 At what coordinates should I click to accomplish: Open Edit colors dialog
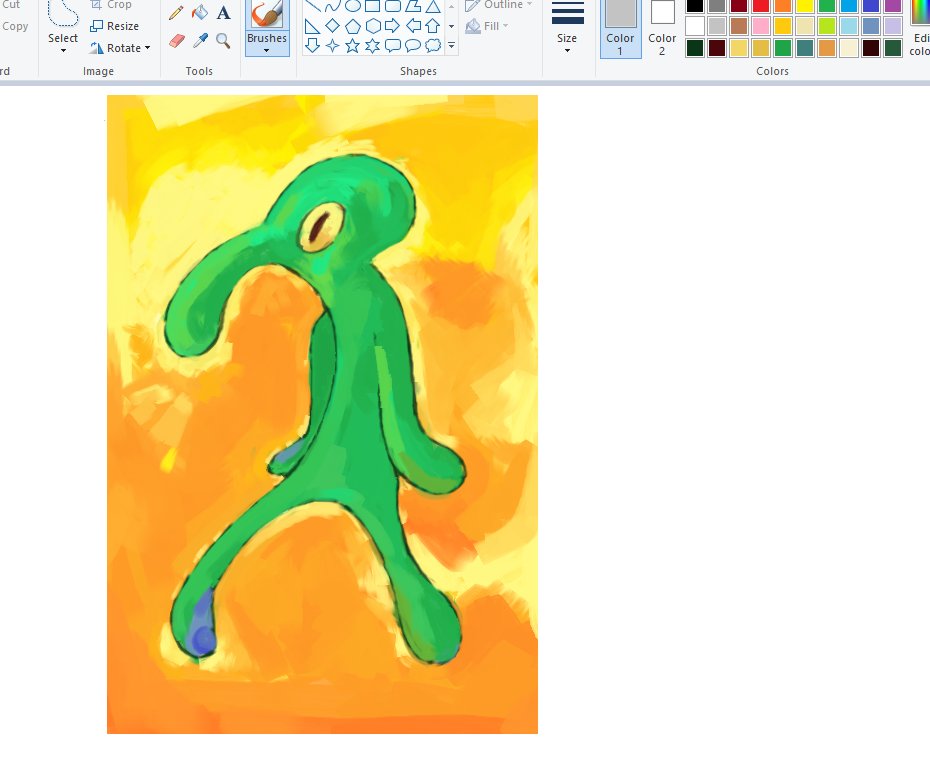(x=919, y=28)
